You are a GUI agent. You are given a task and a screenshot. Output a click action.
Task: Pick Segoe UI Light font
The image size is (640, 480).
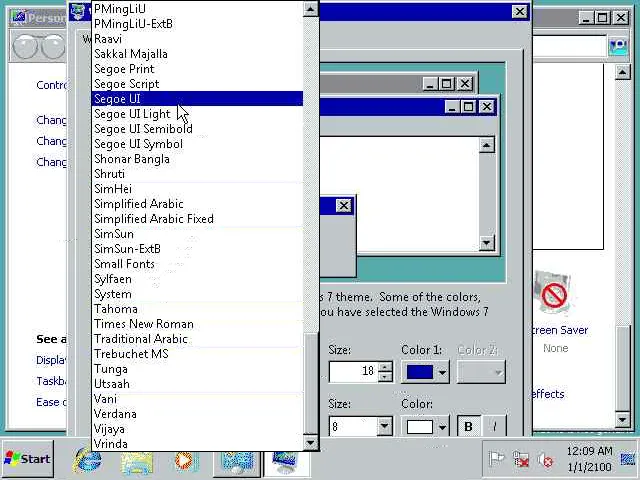[x=198, y=114]
